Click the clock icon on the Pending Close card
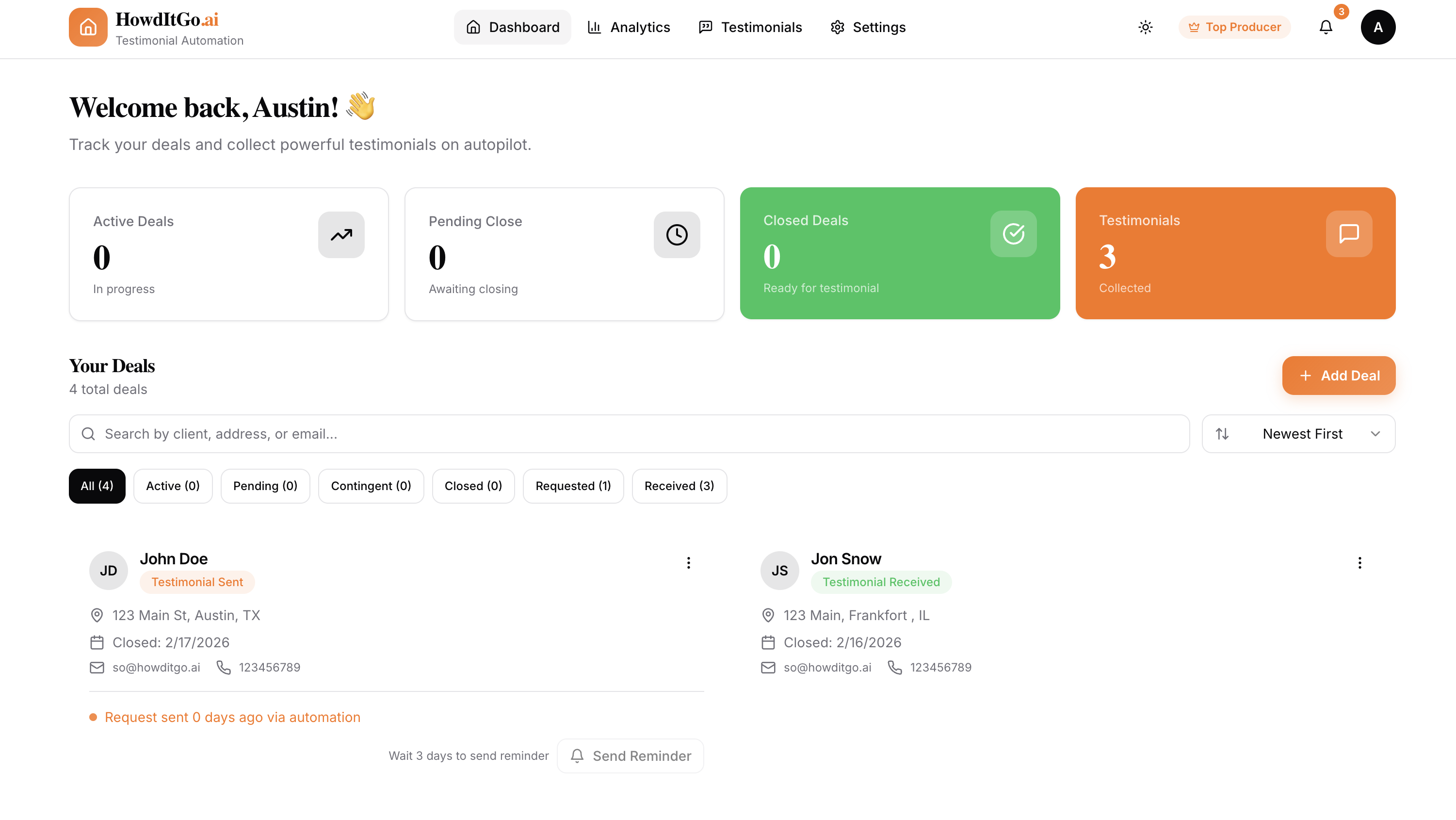 point(677,234)
